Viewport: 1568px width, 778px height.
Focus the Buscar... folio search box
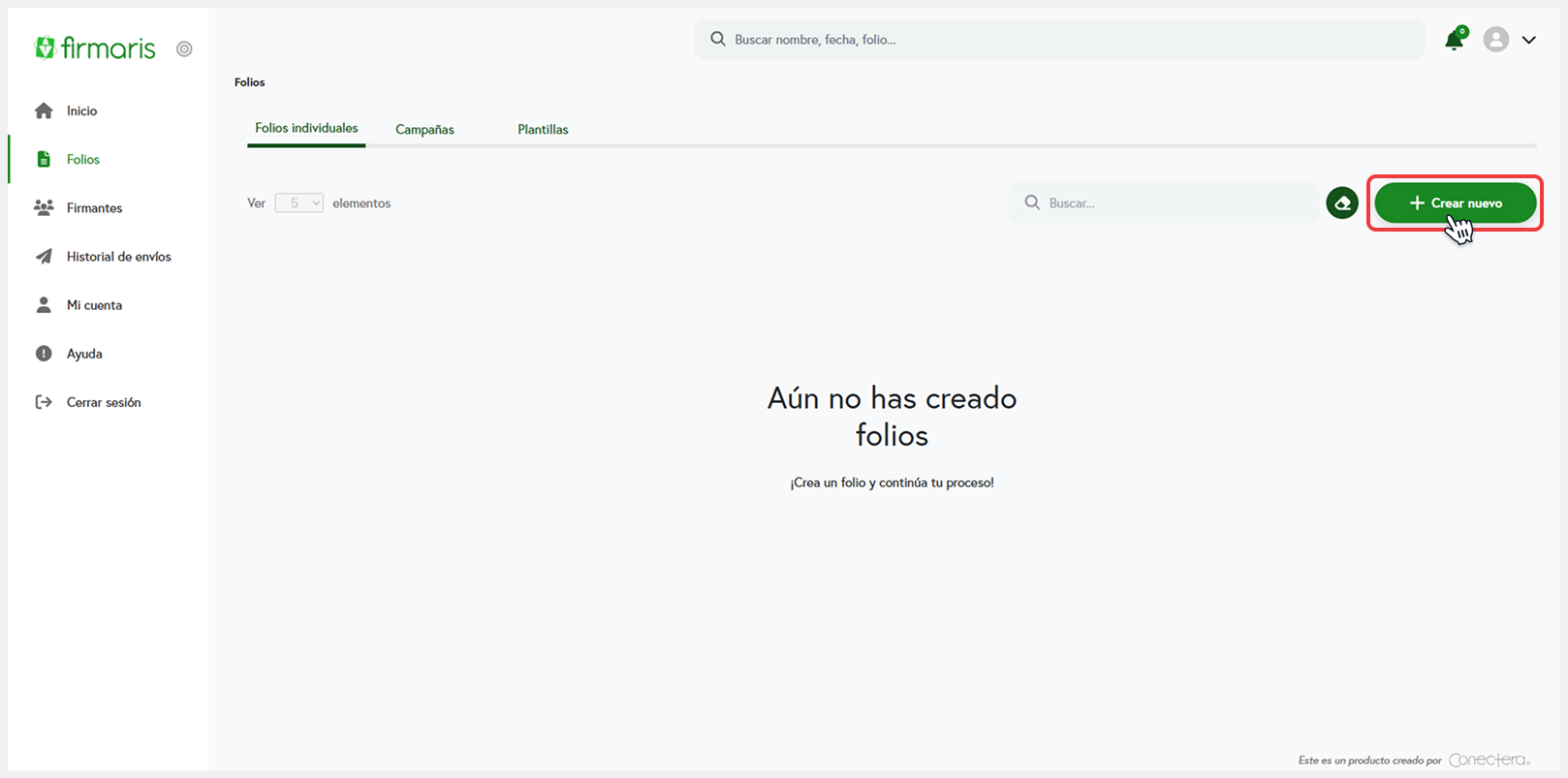pos(1163,203)
